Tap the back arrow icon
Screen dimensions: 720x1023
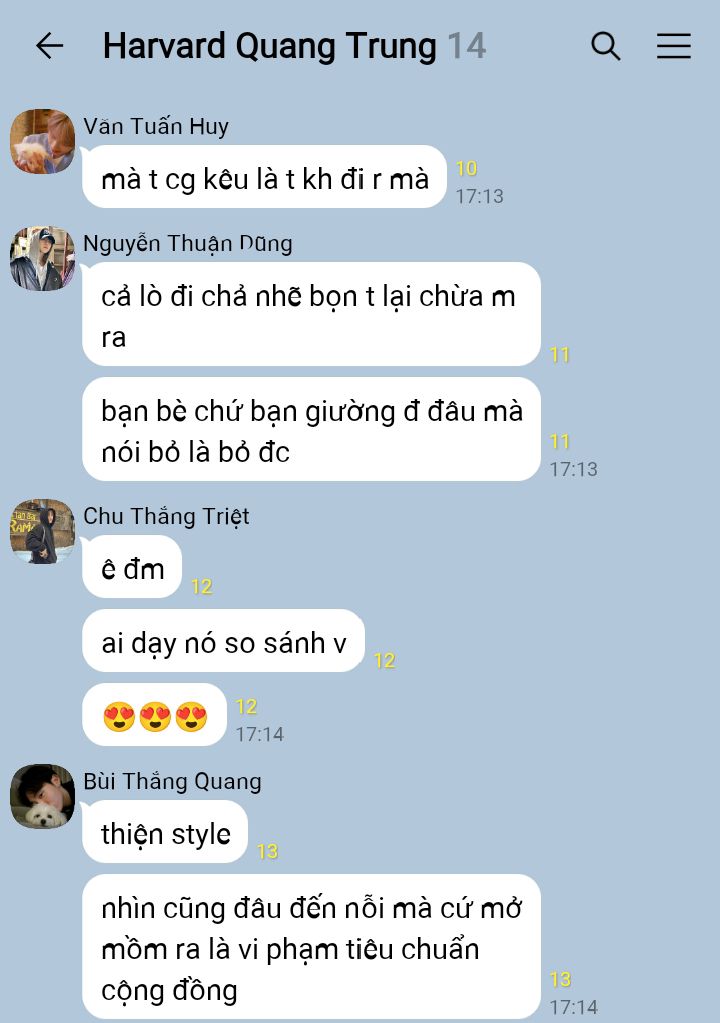pyautogui.click(x=50, y=46)
